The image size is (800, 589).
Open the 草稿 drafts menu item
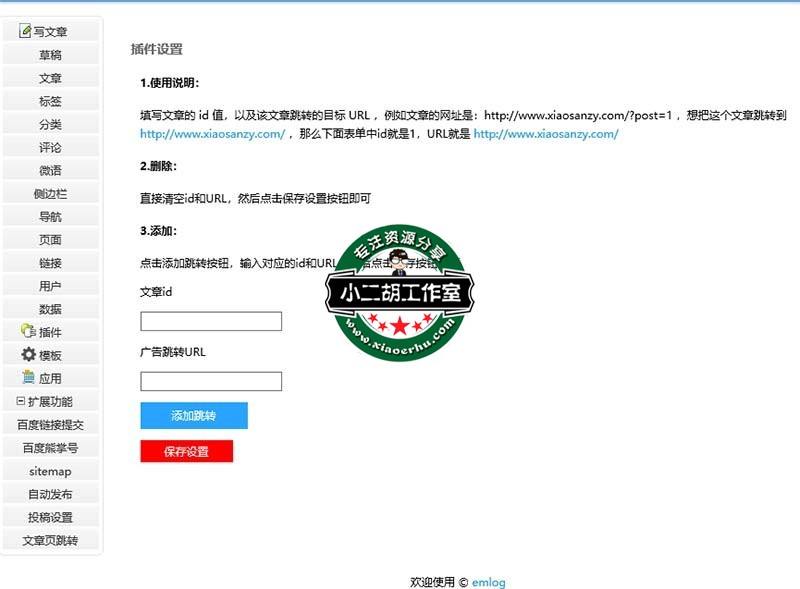click(50, 55)
